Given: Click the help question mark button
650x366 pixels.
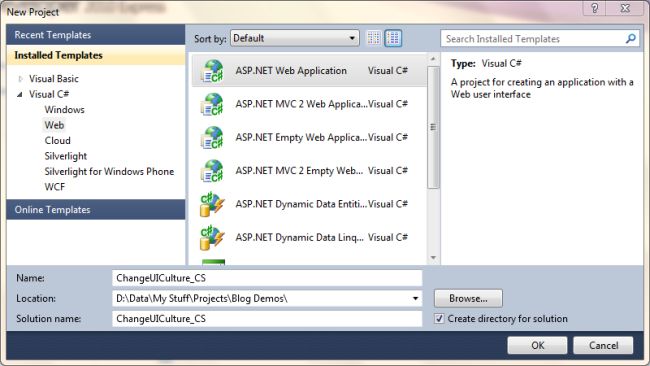Looking at the screenshot, I should (x=594, y=8).
